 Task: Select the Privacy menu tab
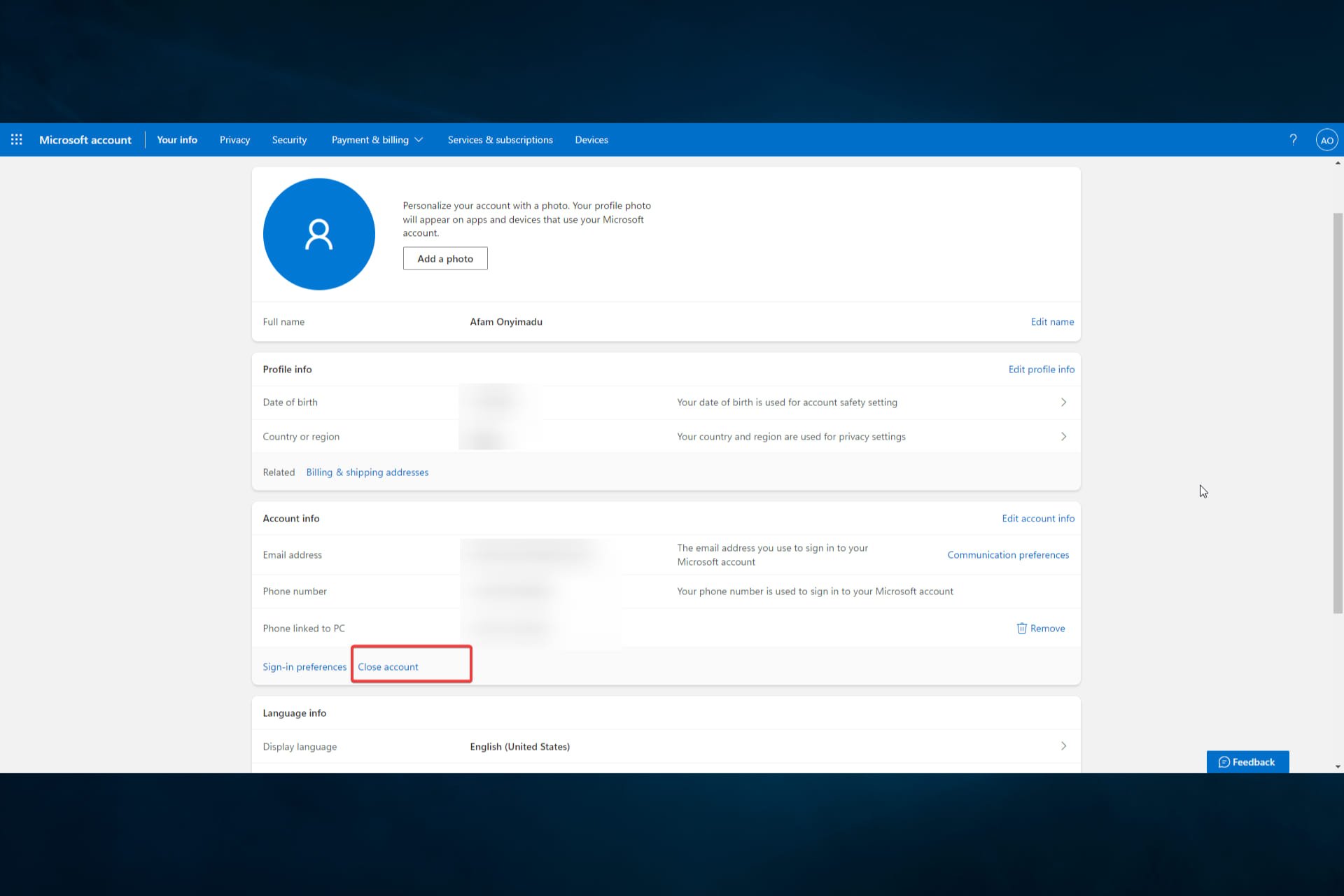(235, 139)
